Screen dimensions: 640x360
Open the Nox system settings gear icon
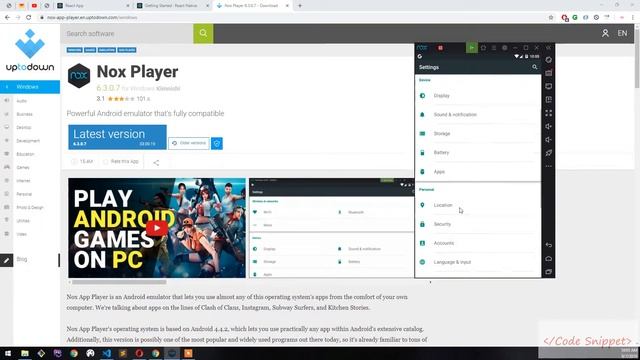pyautogui.click(x=504, y=48)
